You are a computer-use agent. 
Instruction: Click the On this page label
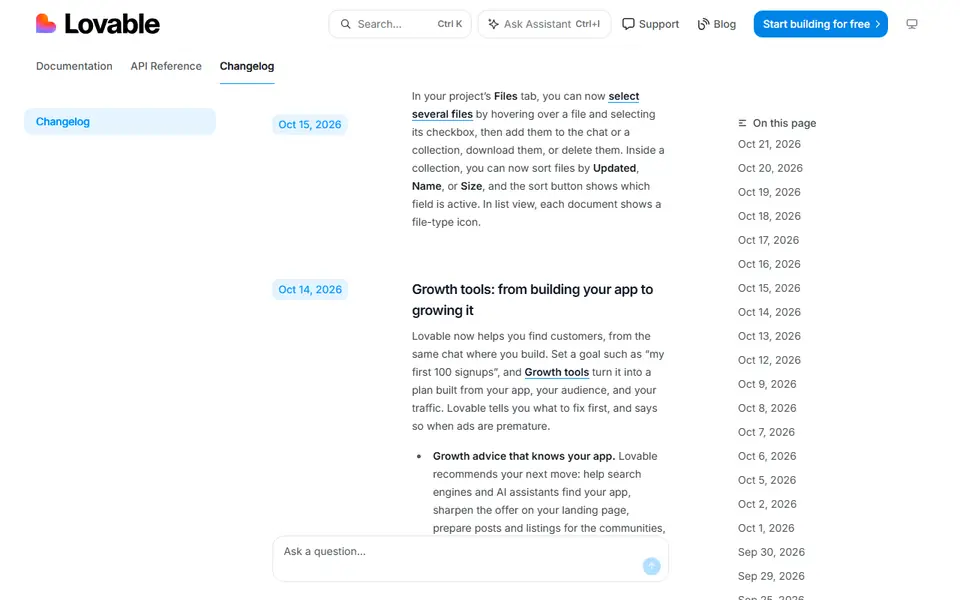click(784, 123)
